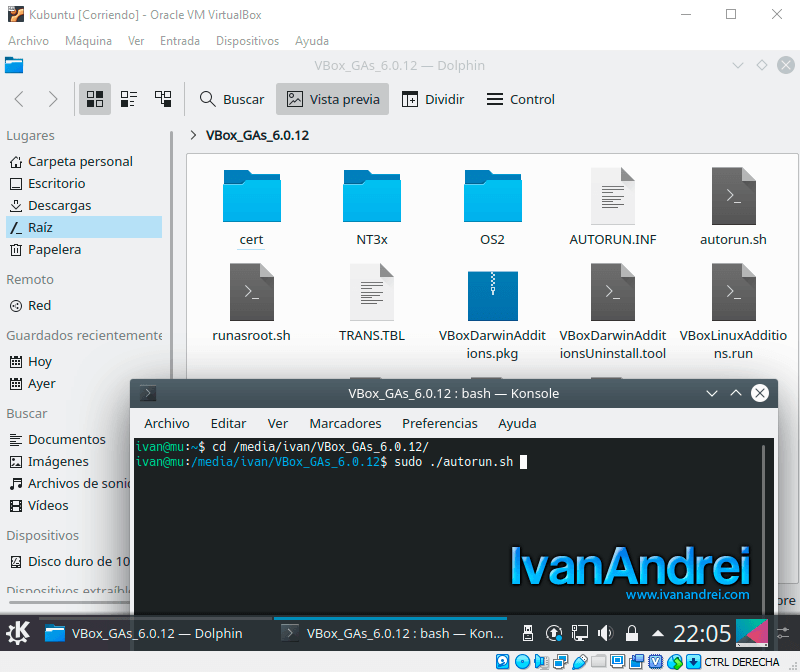Show files saved Hoy

84,362
